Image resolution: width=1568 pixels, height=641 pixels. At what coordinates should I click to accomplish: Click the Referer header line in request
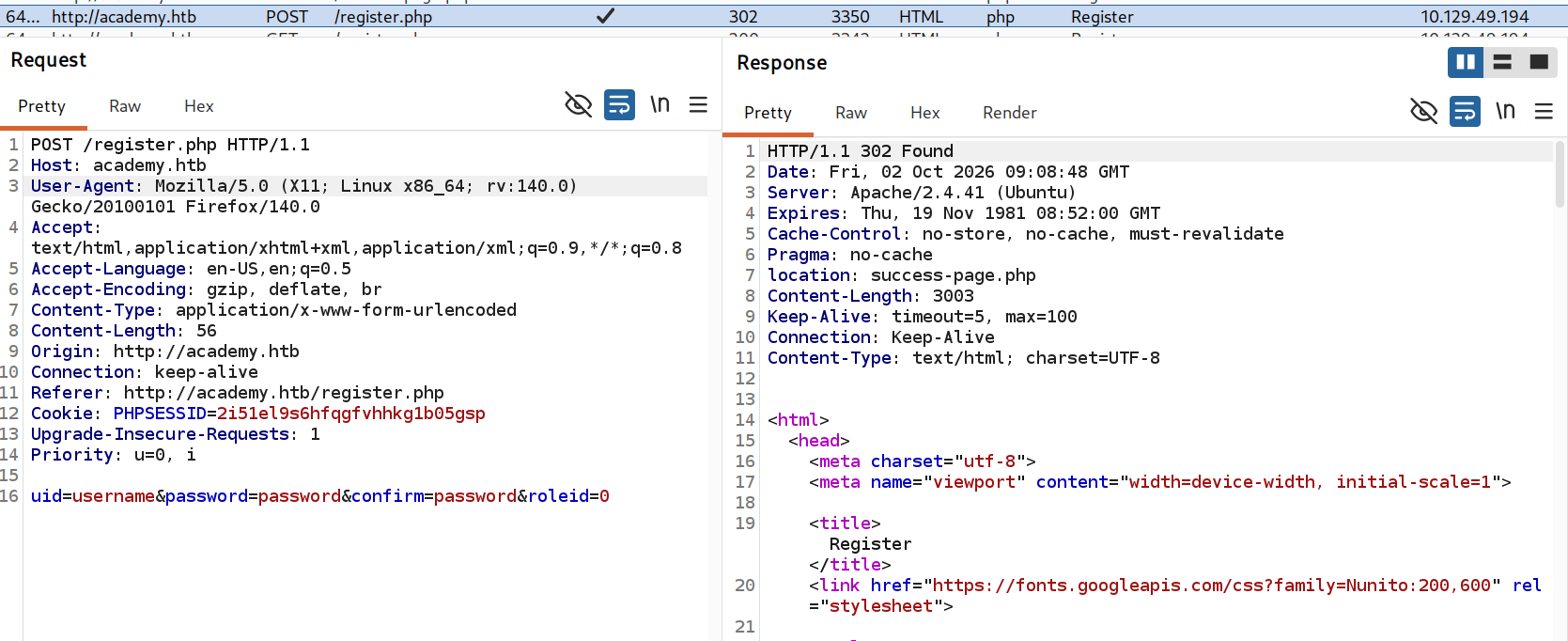click(238, 393)
